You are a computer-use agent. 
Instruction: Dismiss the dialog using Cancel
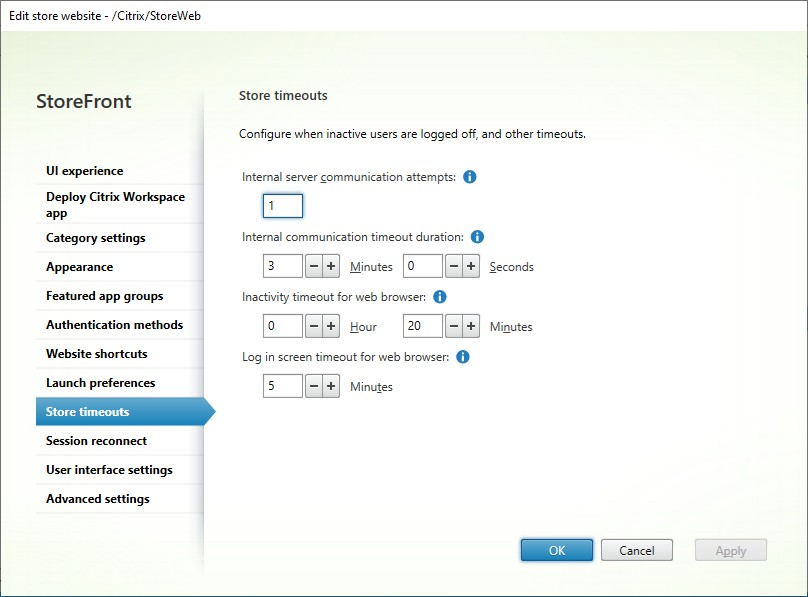point(637,549)
